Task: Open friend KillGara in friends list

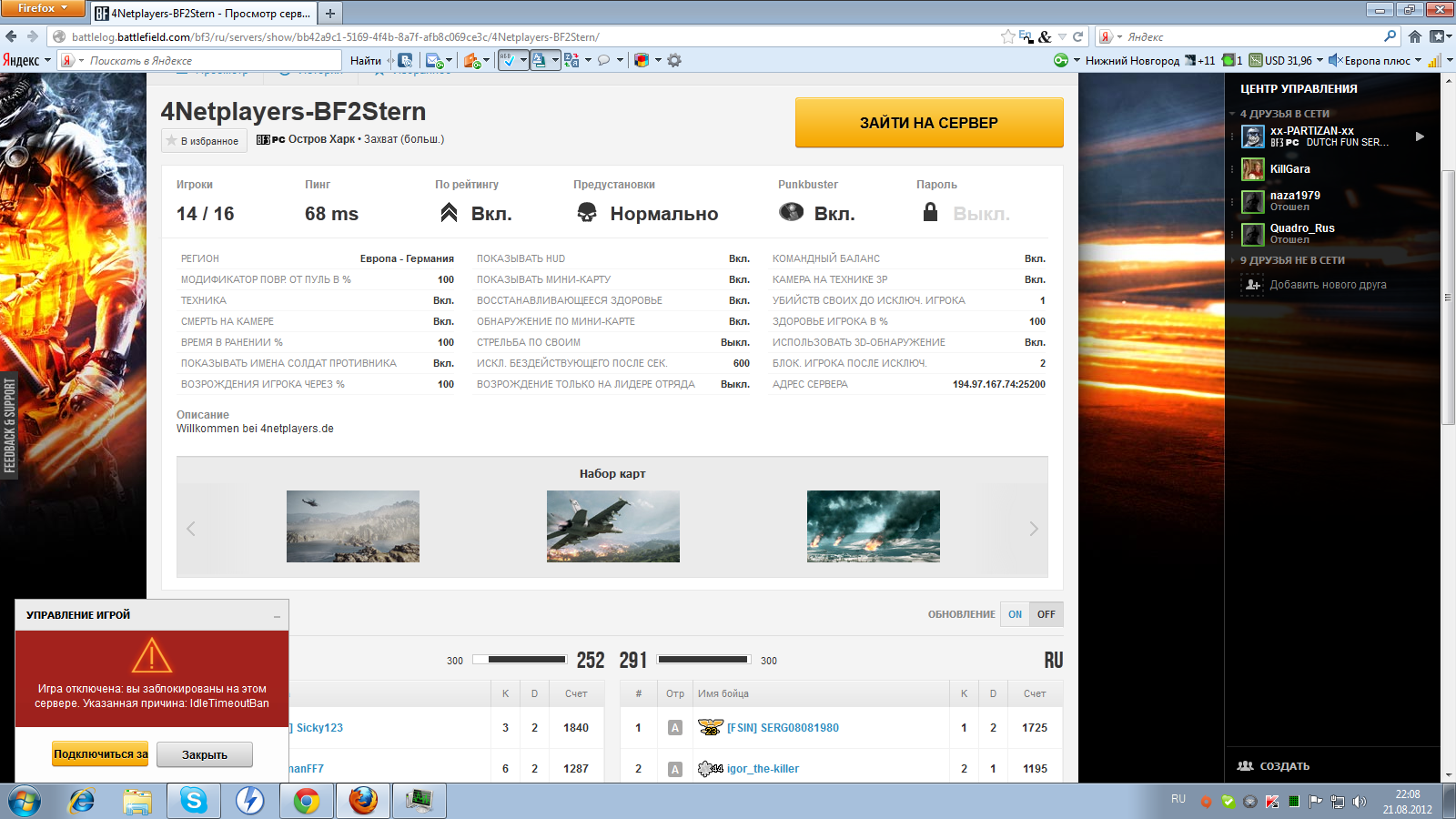Action: click(x=1290, y=169)
